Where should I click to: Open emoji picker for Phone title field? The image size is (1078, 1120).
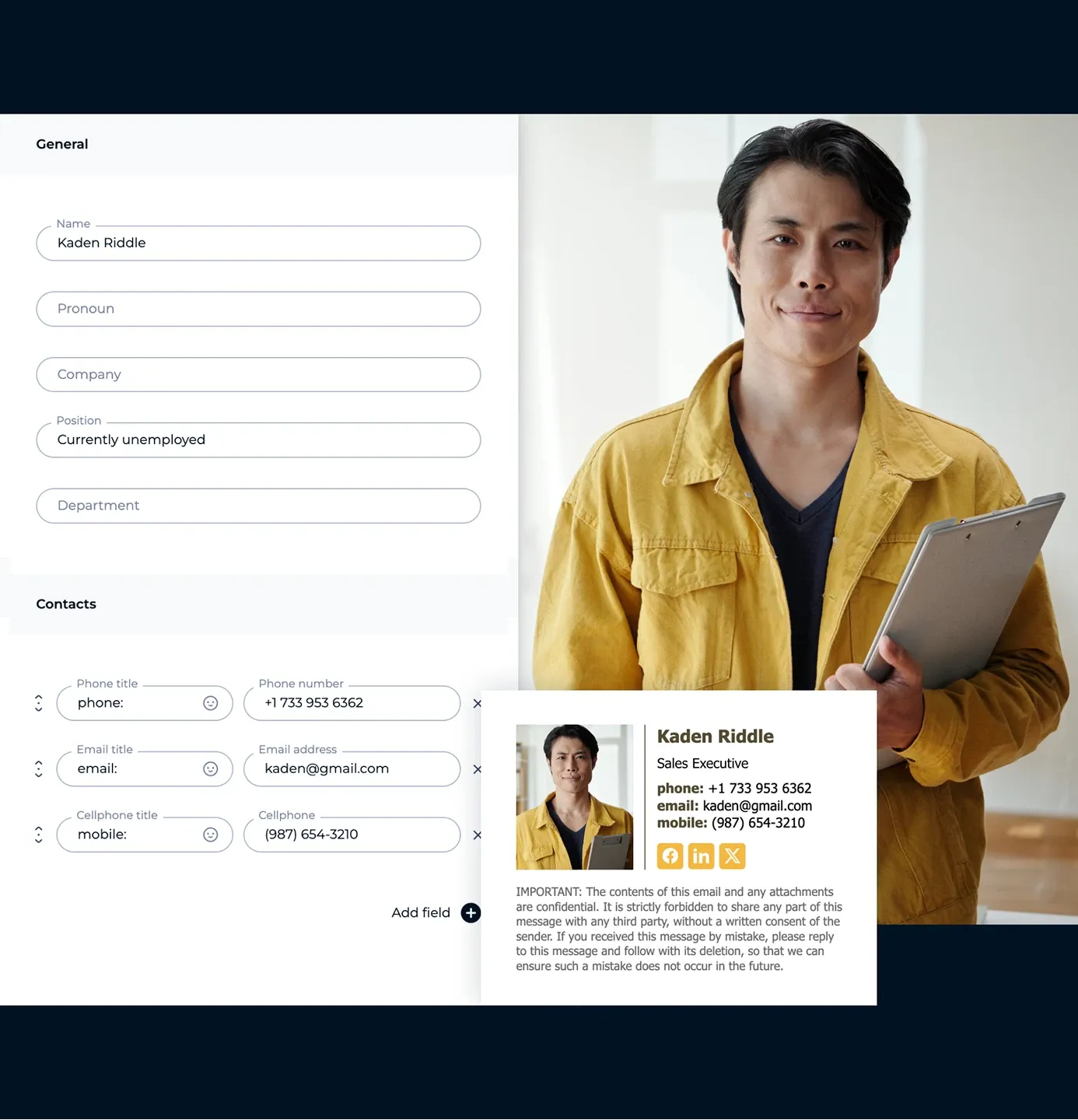click(x=210, y=703)
